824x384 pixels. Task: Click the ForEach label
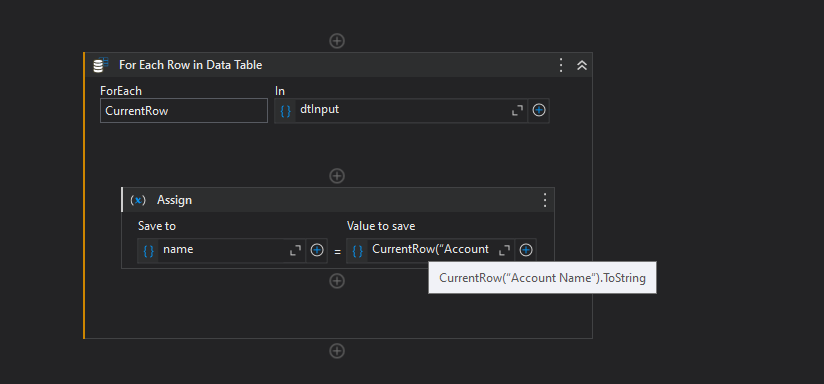pos(121,91)
